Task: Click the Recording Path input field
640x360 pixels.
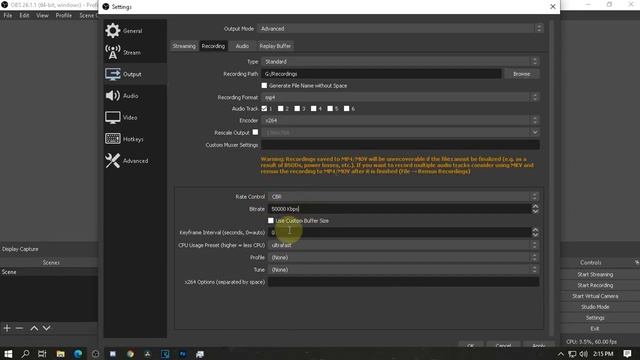Action: 381,74
